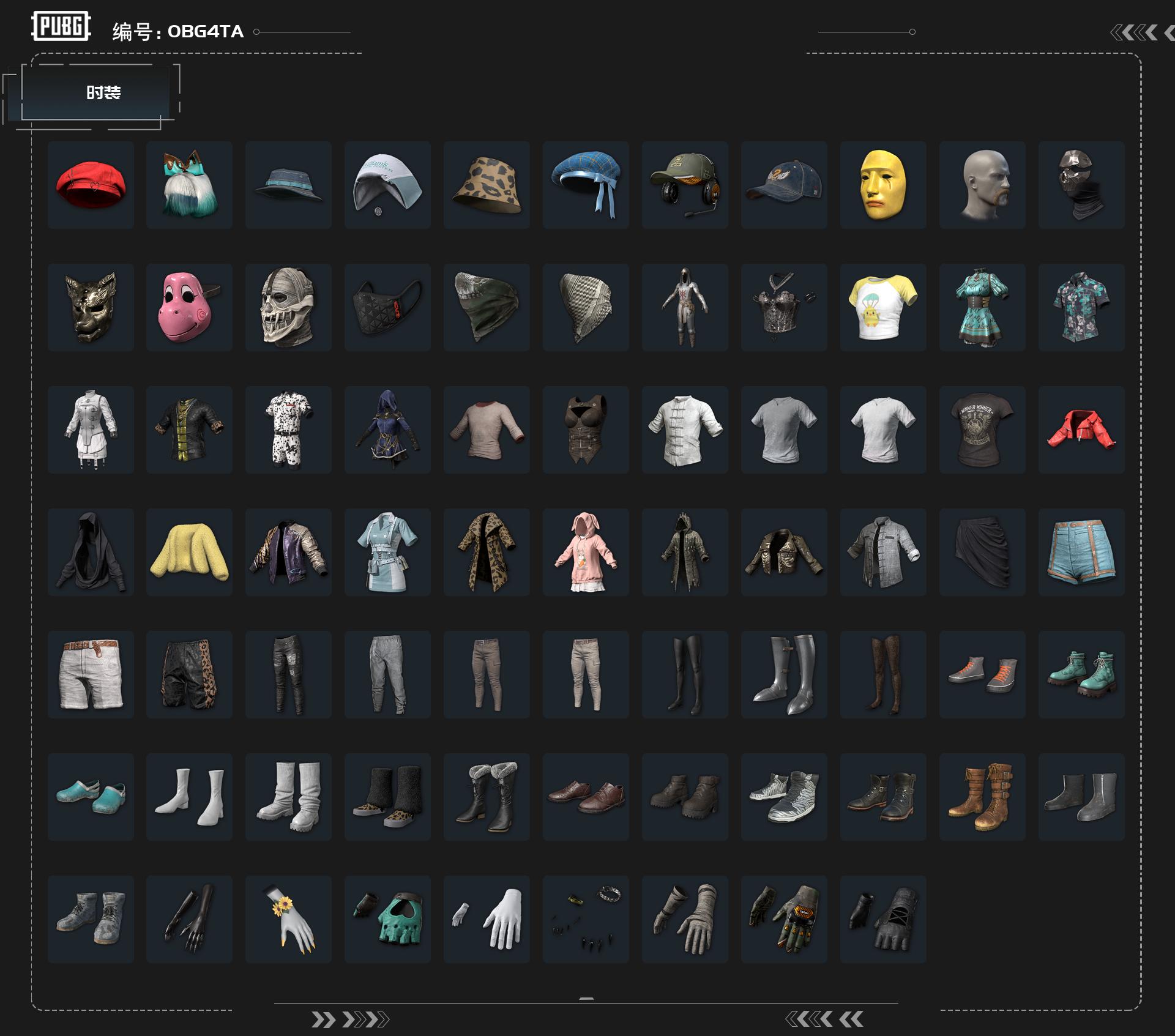
Task: Click bottom-left right-pointing chevron arrows
Action: click(x=350, y=1019)
